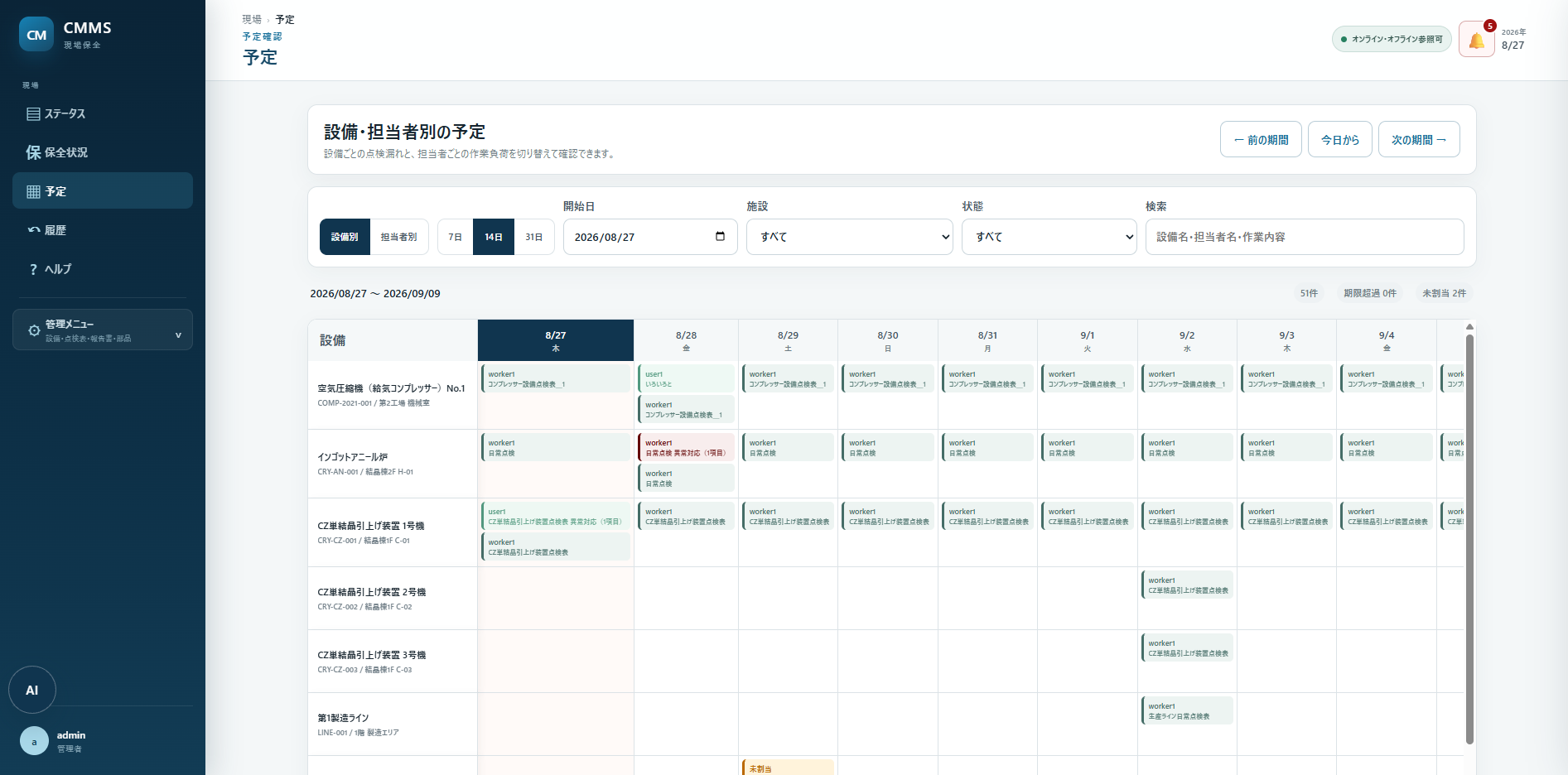This screenshot has height=775, width=1568.
Task: Click the 履歴 history icon
Action: (34, 230)
